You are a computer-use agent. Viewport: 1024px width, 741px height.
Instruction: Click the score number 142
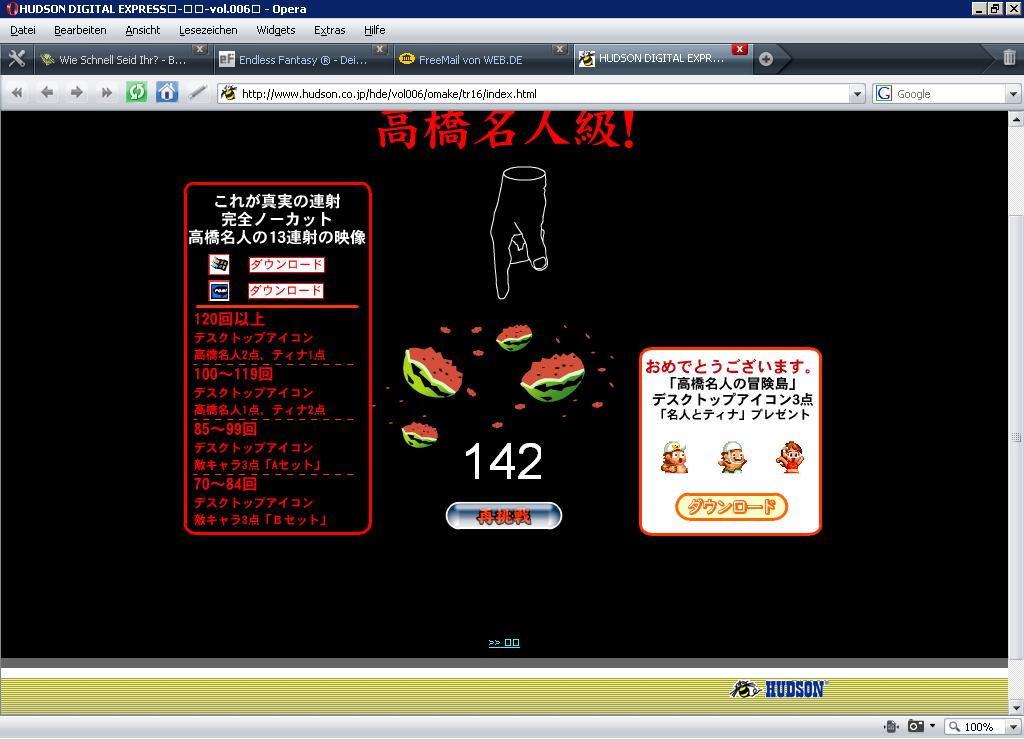504,462
